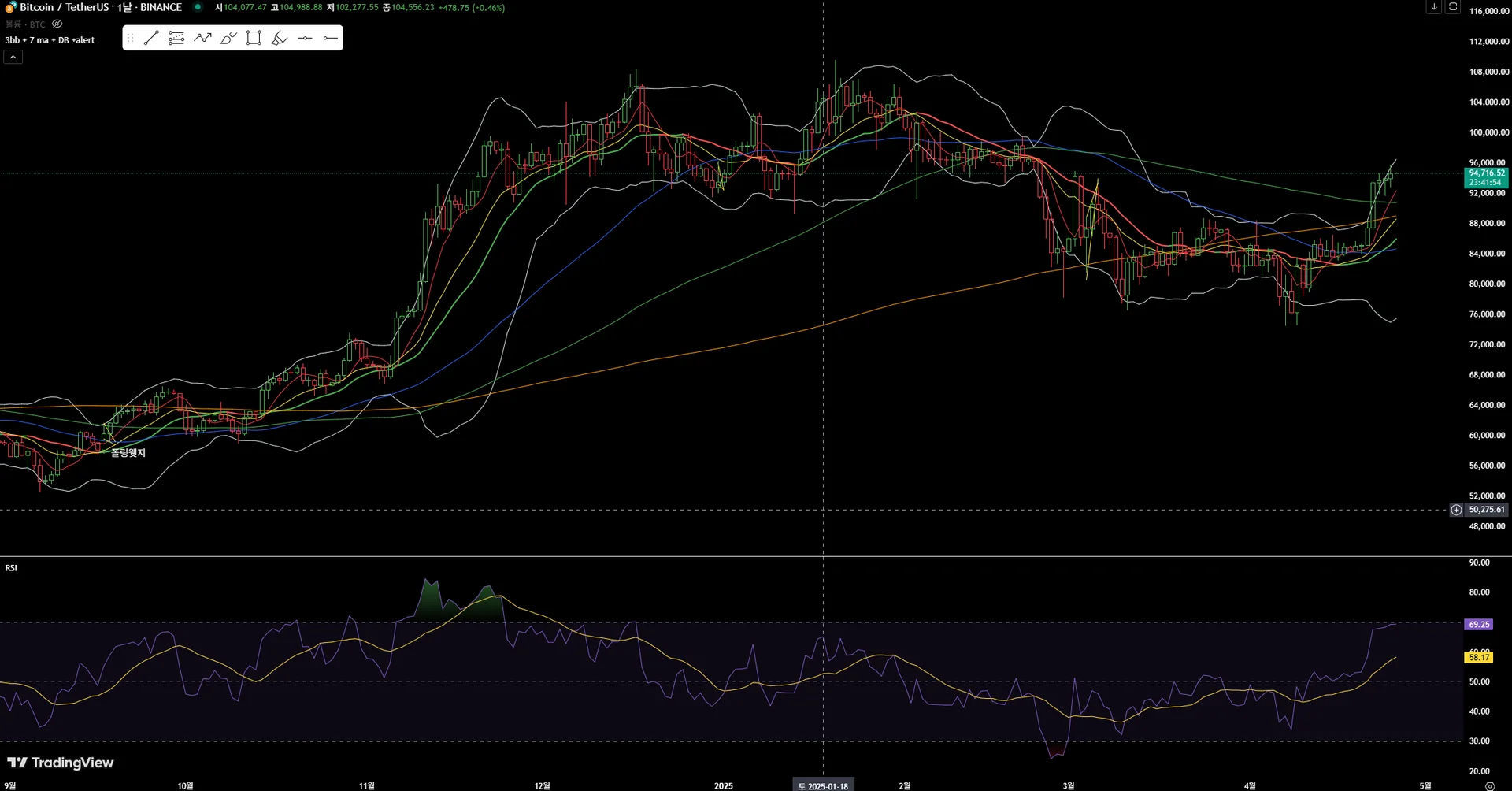
Task: Click the volume BTC indicator label
Action: [x=25, y=24]
